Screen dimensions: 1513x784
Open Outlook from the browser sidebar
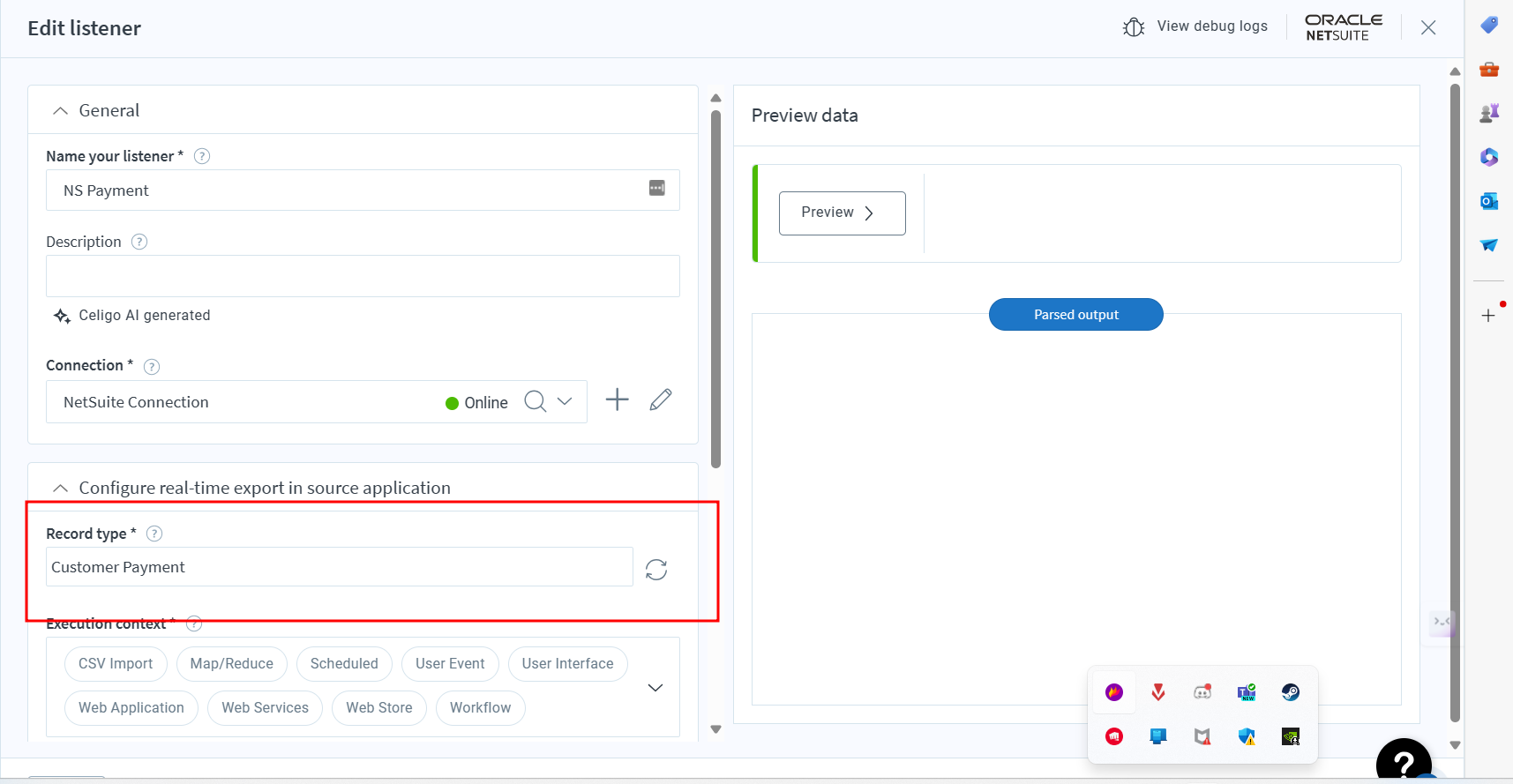[x=1489, y=201]
